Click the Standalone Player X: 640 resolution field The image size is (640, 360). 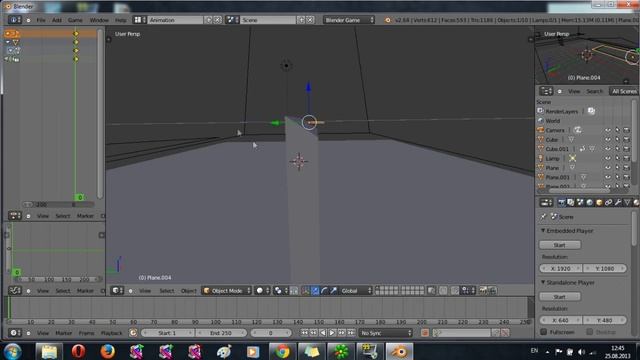(560, 320)
